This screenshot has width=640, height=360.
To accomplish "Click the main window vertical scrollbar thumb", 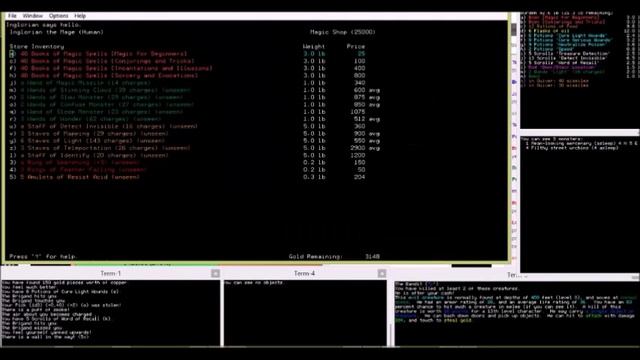I will coord(513,29).
